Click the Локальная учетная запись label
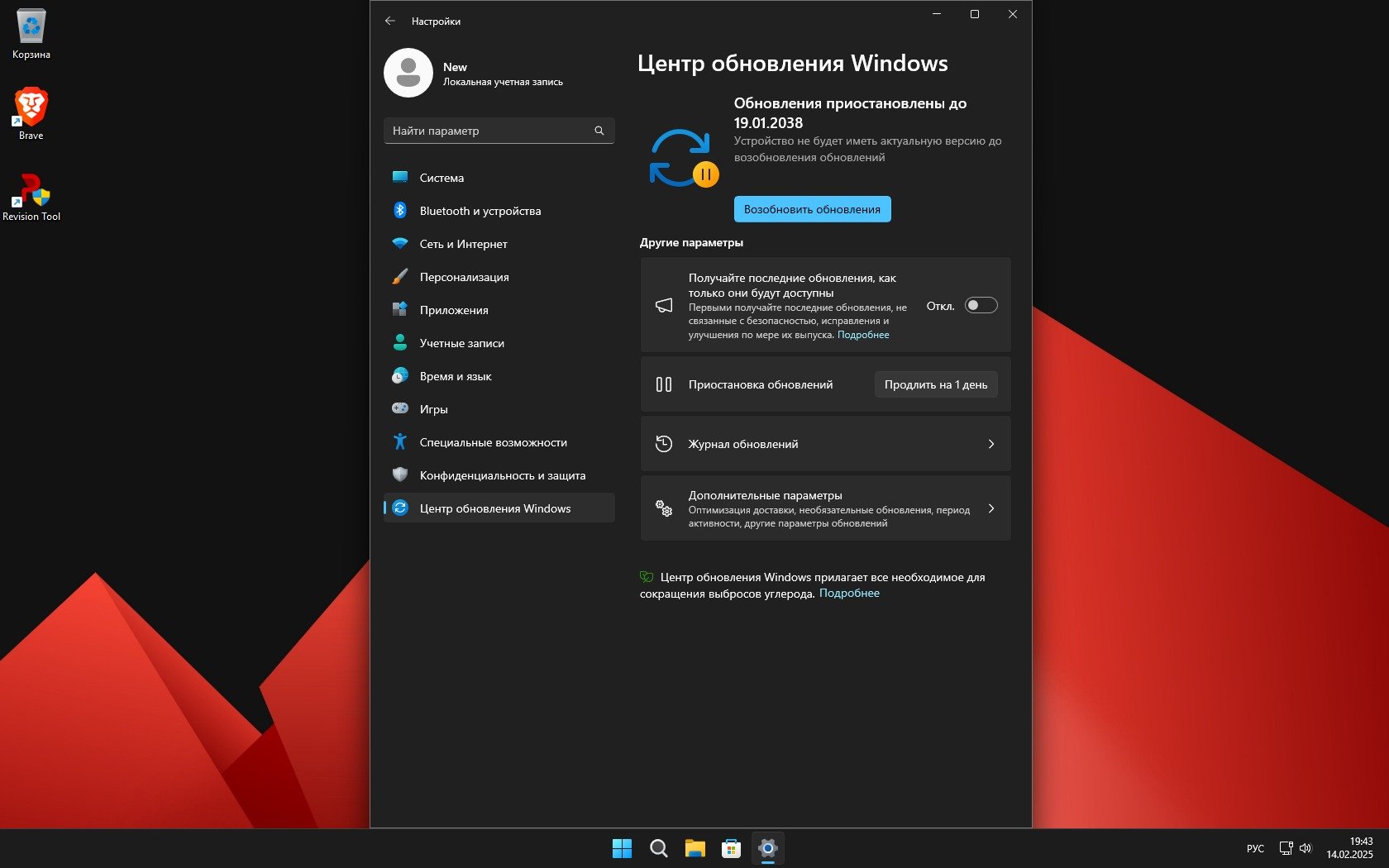 pyautogui.click(x=503, y=82)
